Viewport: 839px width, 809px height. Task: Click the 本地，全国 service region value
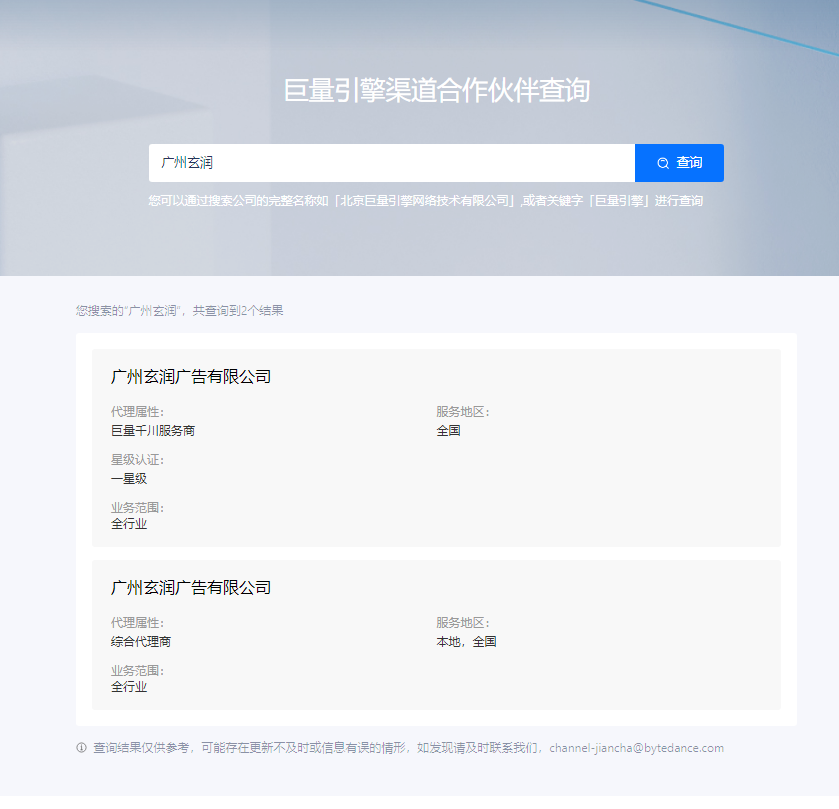[x=466, y=642]
